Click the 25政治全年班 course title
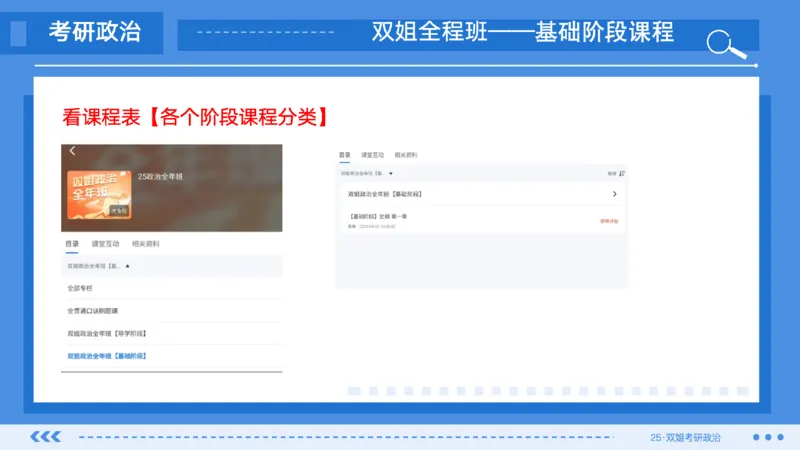This screenshot has height=450, width=800. [160, 177]
